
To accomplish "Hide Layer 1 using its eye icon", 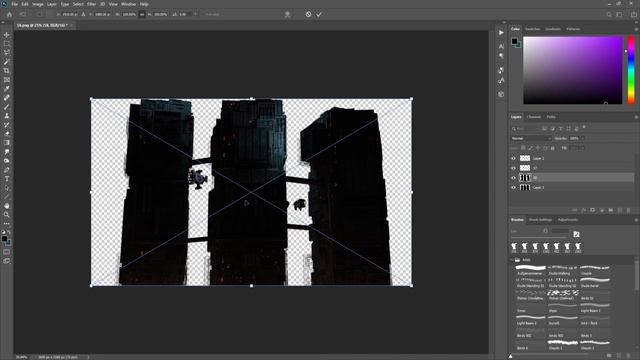I will click(513, 188).
